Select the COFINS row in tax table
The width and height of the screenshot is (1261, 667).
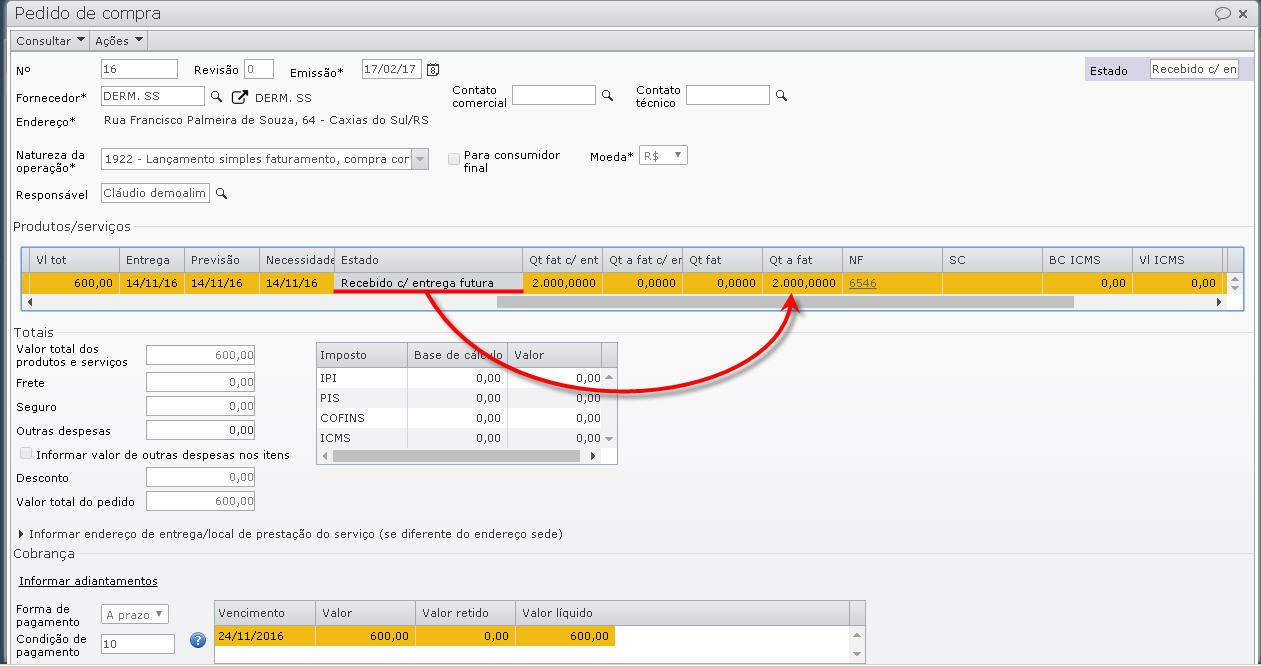coord(460,418)
